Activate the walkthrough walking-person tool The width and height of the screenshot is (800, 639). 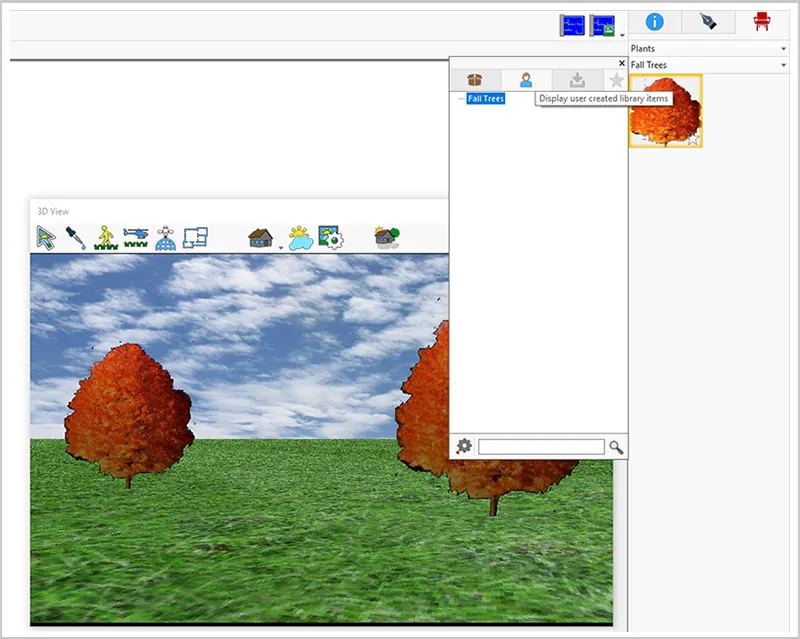pyautogui.click(x=106, y=238)
